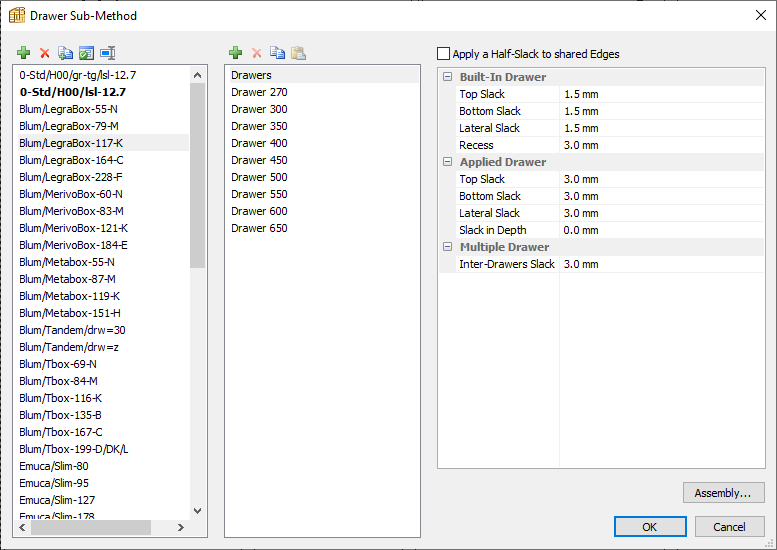
Task: Edit the Built-In Drawer Top Slack value
Action: (x=662, y=94)
